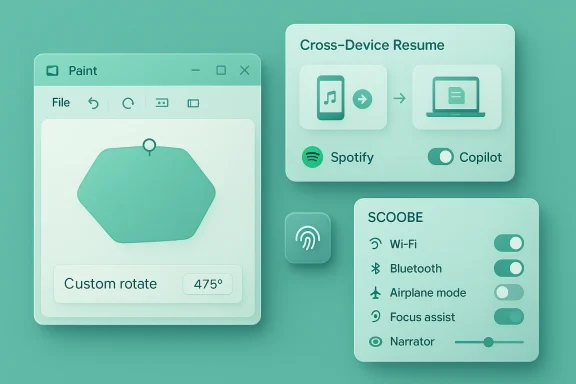Click the Narrator eye icon
Screen dimensions: 576x384
(375, 342)
